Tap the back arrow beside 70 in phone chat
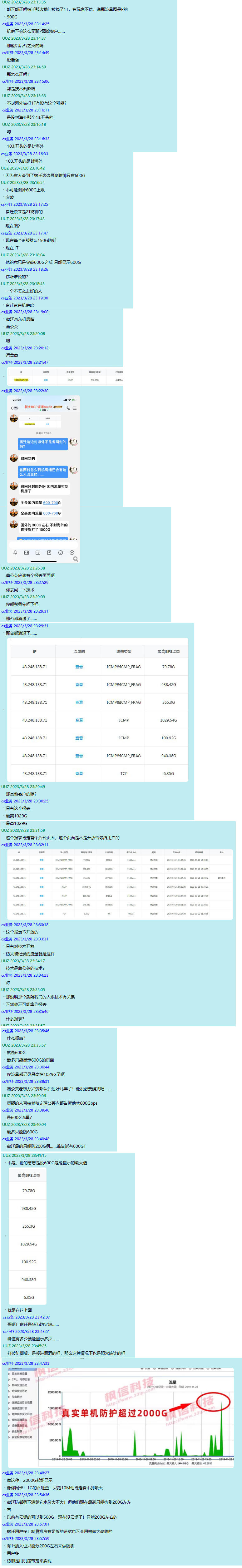 (x=12, y=408)
